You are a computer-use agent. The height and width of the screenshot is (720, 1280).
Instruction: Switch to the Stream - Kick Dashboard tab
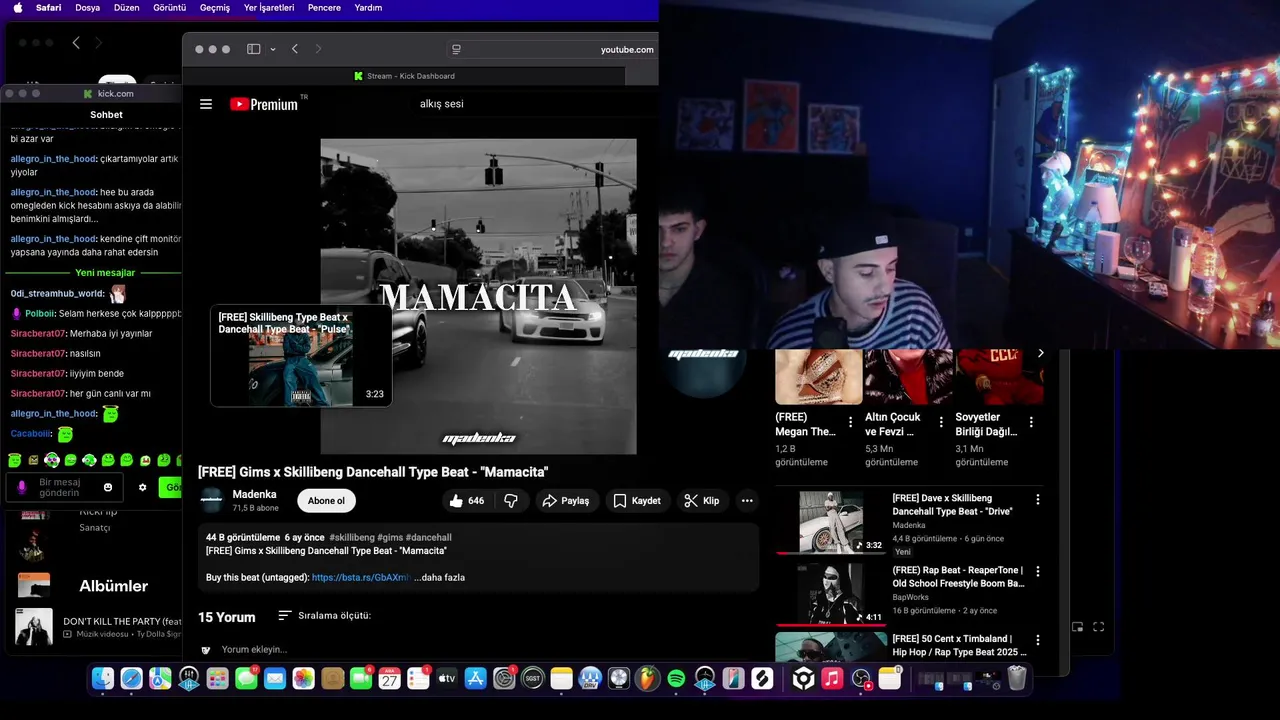(x=405, y=76)
